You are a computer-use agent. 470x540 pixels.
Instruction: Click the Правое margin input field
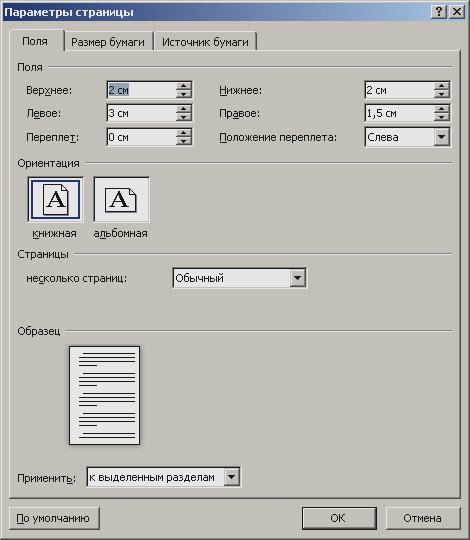[x=399, y=113]
